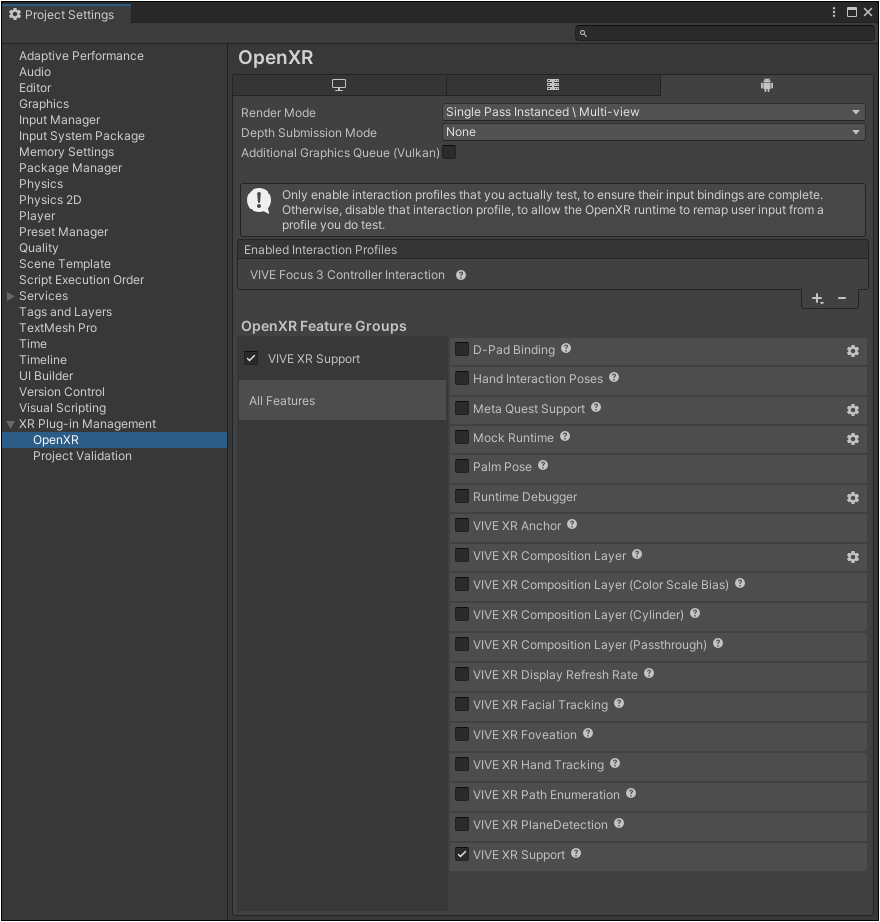Toggle Additional Graphics Queue (Vulkan) checkbox
The image size is (880, 922).
tap(449, 153)
